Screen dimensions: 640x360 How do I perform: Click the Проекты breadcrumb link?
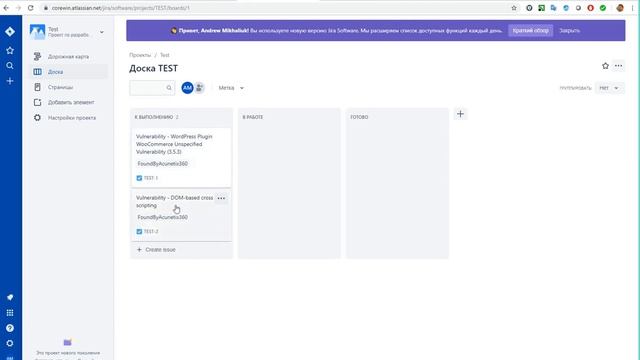click(140, 55)
